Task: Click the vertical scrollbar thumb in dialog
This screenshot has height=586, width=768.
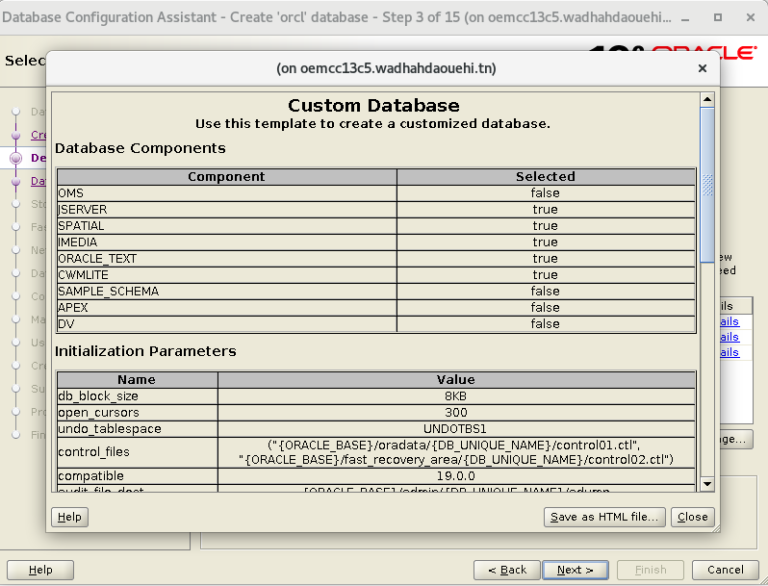Action: click(x=707, y=185)
